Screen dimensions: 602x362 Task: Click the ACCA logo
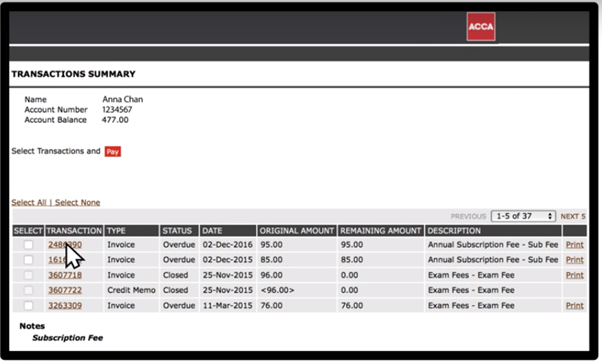click(x=481, y=26)
